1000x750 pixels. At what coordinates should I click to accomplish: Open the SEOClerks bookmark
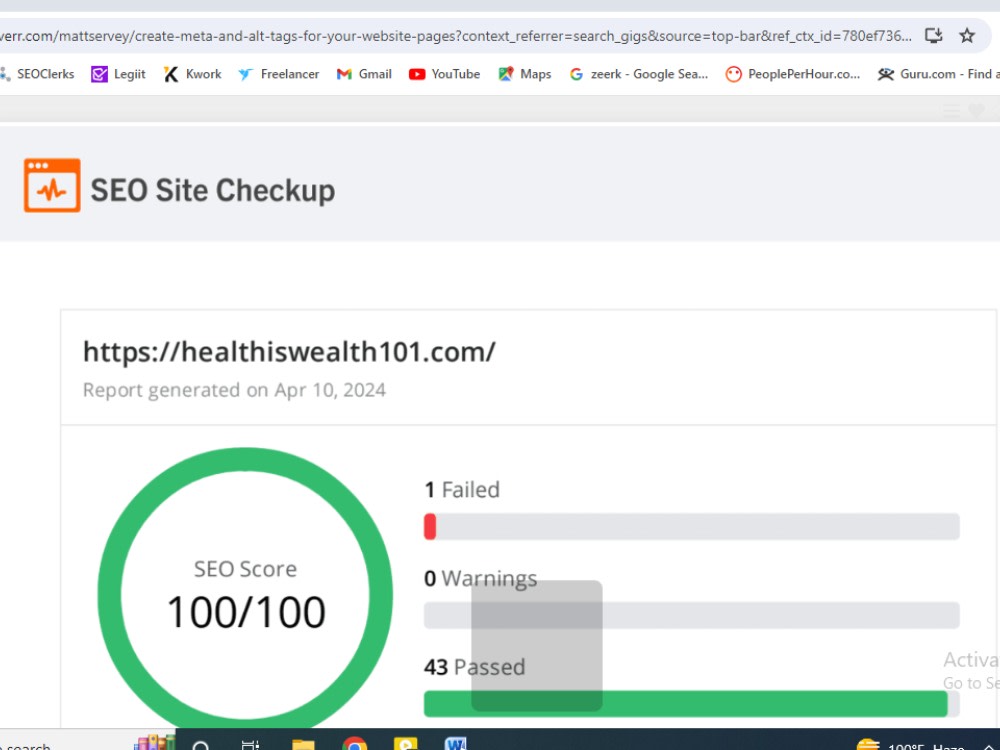click(x=37, y=74)
